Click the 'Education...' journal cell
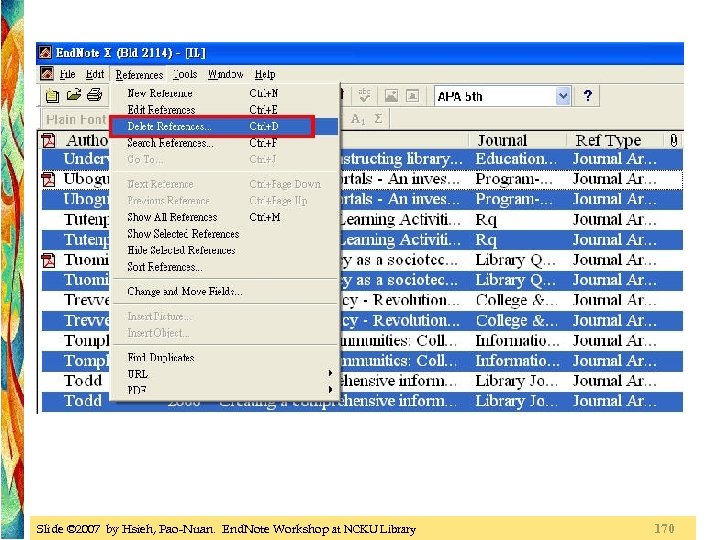The image size is (720, 540). coord(516,159)
